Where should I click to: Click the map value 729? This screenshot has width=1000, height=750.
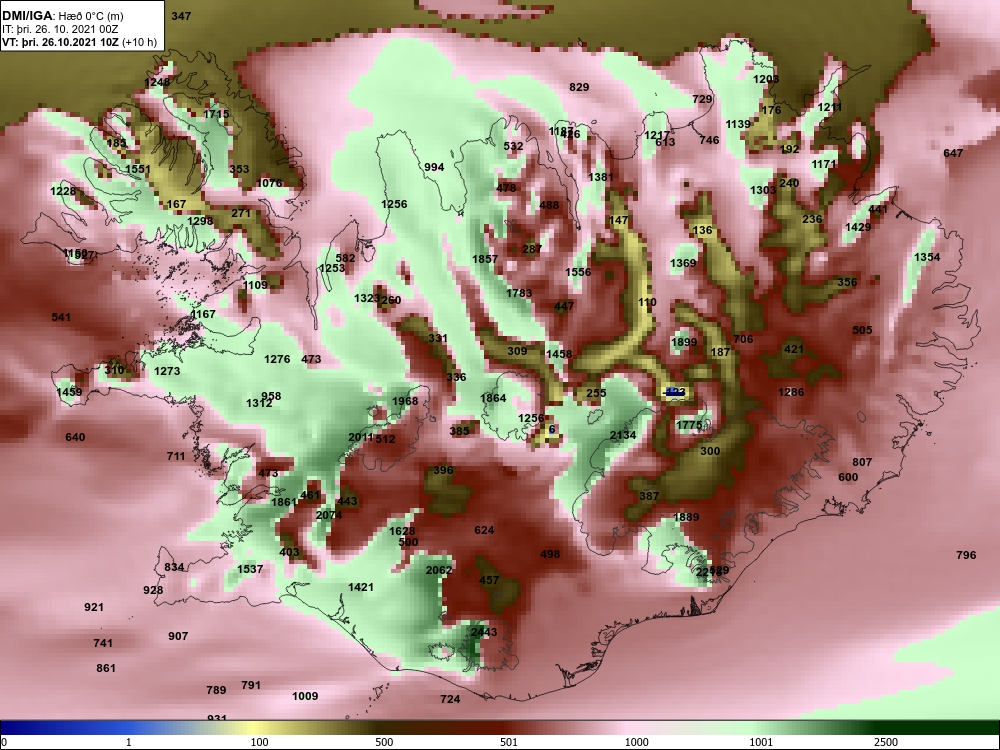[x=702, y=99]
